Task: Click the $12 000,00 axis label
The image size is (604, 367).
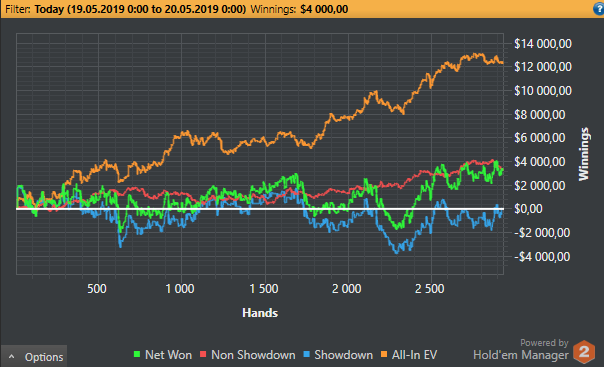Action: point(543,67)
